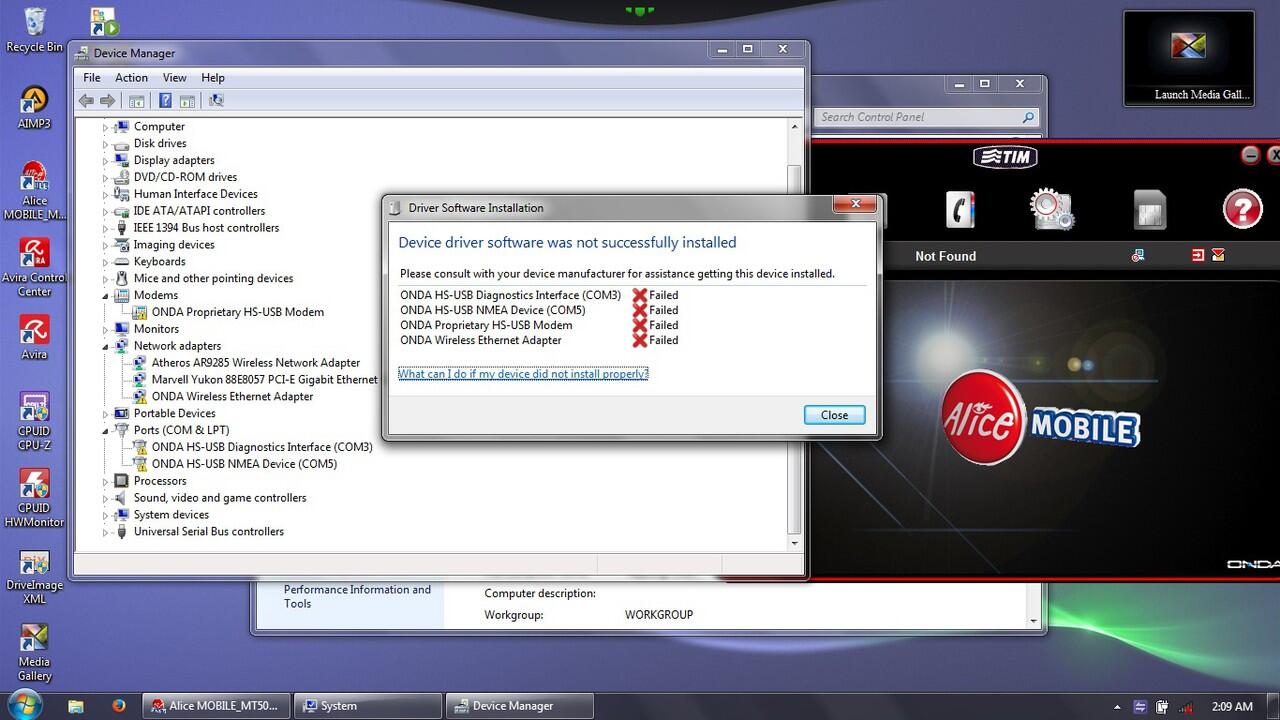Click Scan for hardware changes toolbar icon
Image resolution: width=1280 pixels, height=720 pixels.
(x=216, y=101)
